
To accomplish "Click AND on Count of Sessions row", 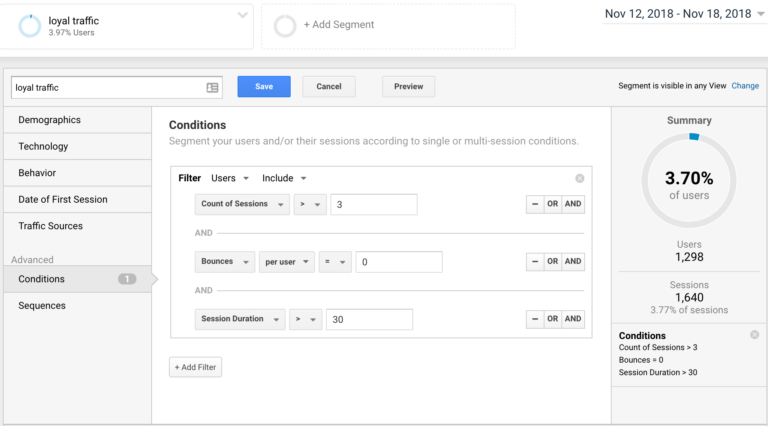I will pyautogui.click(x=573, y=204).
